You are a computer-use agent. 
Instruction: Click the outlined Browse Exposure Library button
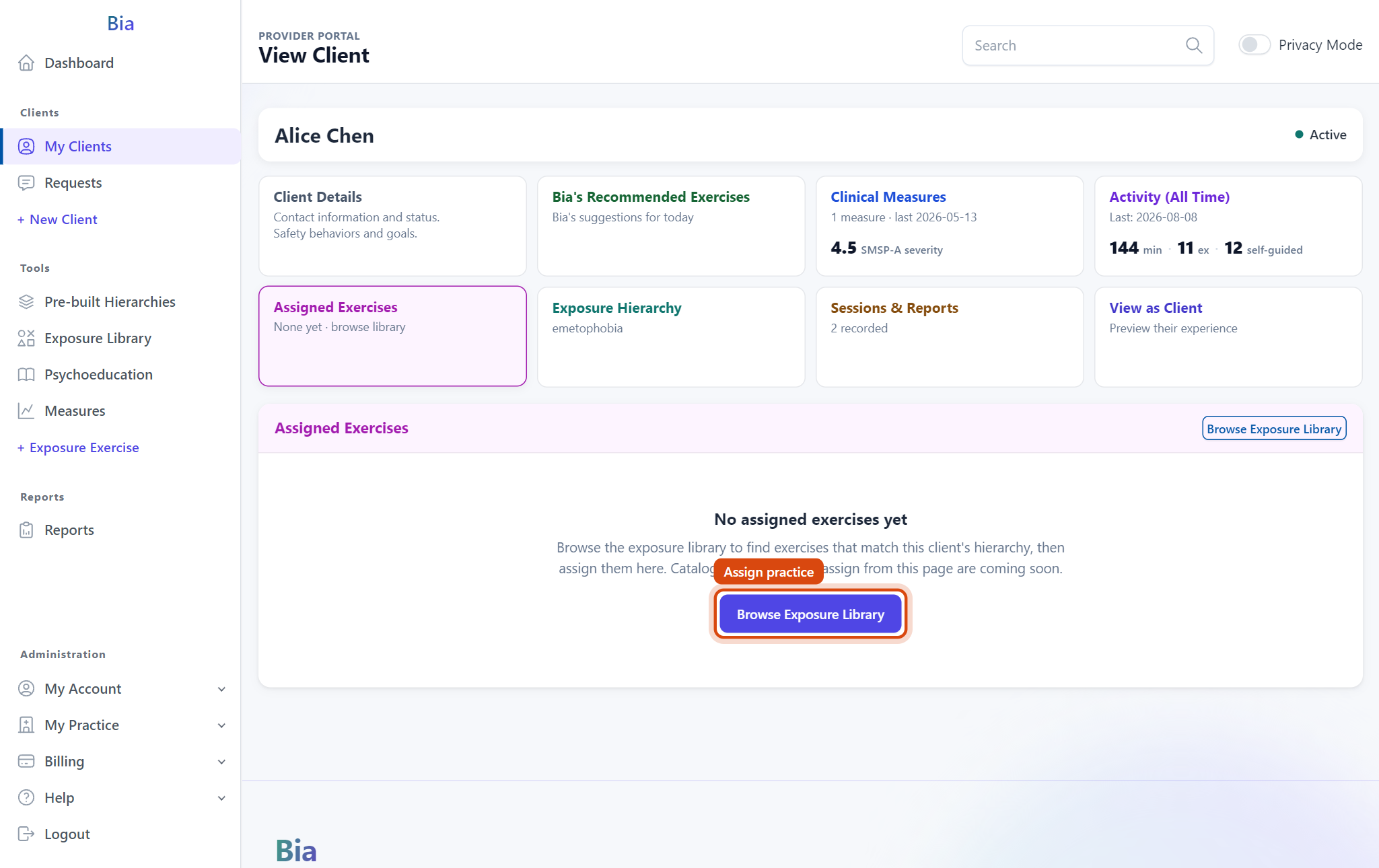[1274, 429]
